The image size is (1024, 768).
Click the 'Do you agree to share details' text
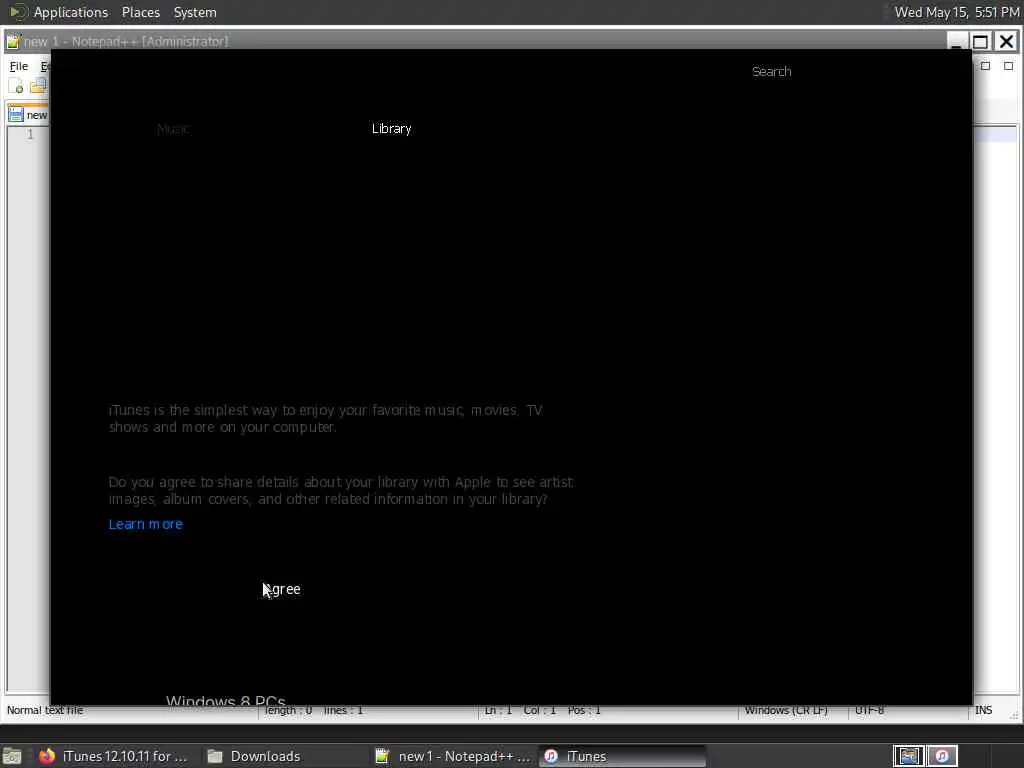pyautogui.click(x=341, y=490)
